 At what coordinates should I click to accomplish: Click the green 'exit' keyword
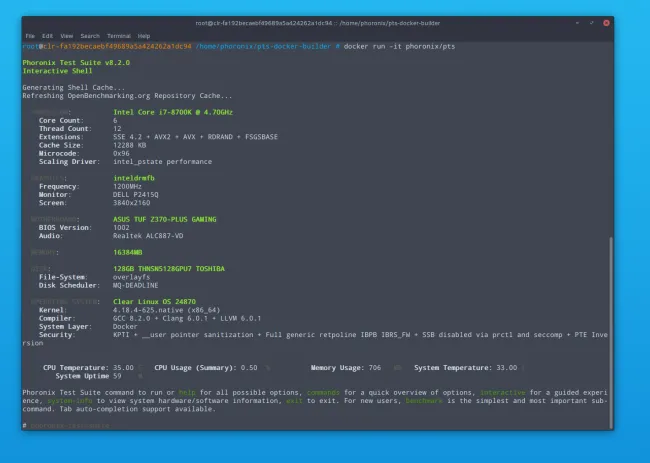[294, 401]
